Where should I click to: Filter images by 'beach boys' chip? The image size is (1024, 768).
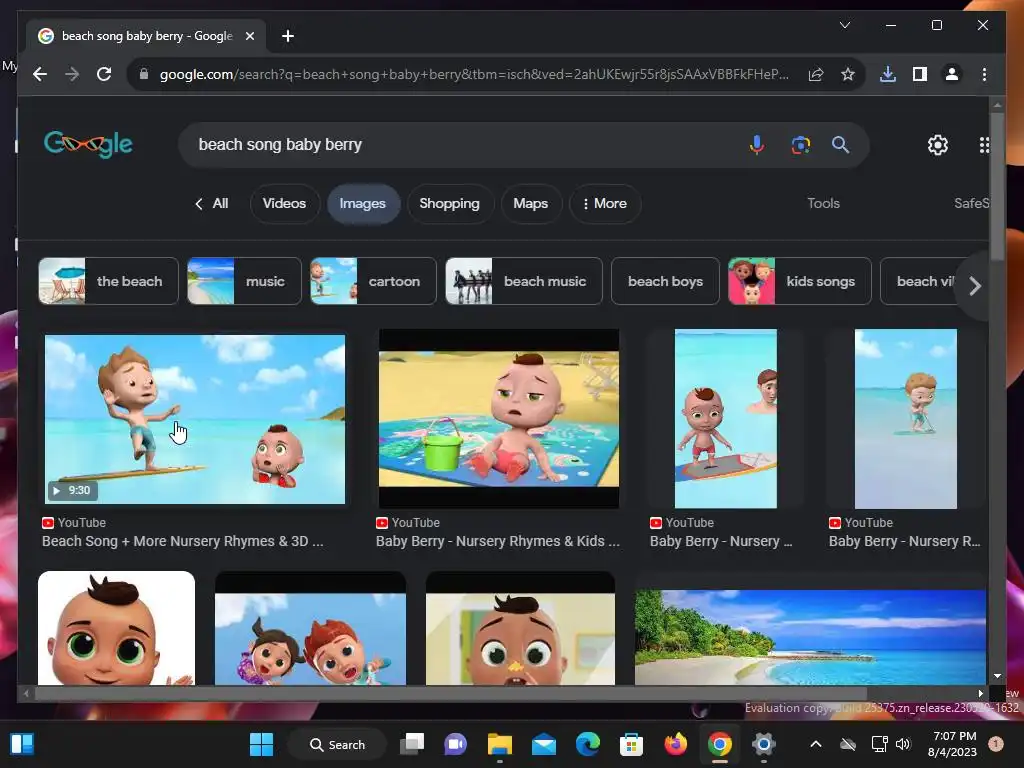tap(665, 281)
